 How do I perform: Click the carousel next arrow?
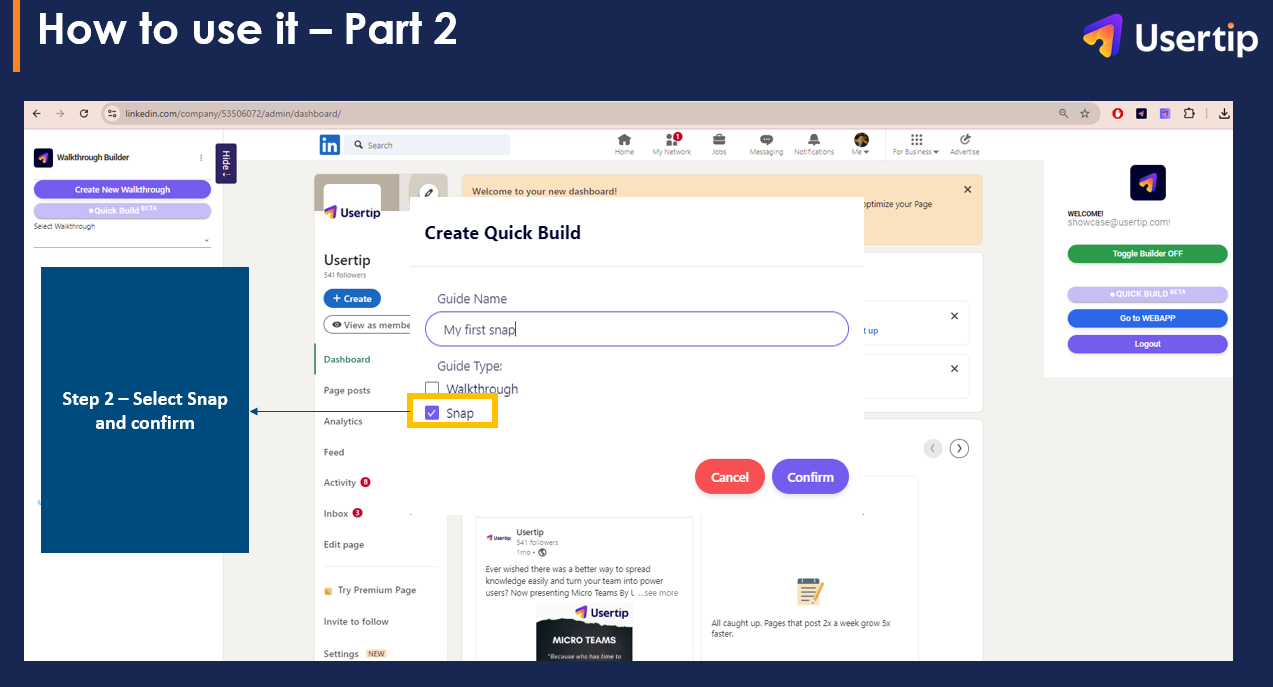click(959, 448)
